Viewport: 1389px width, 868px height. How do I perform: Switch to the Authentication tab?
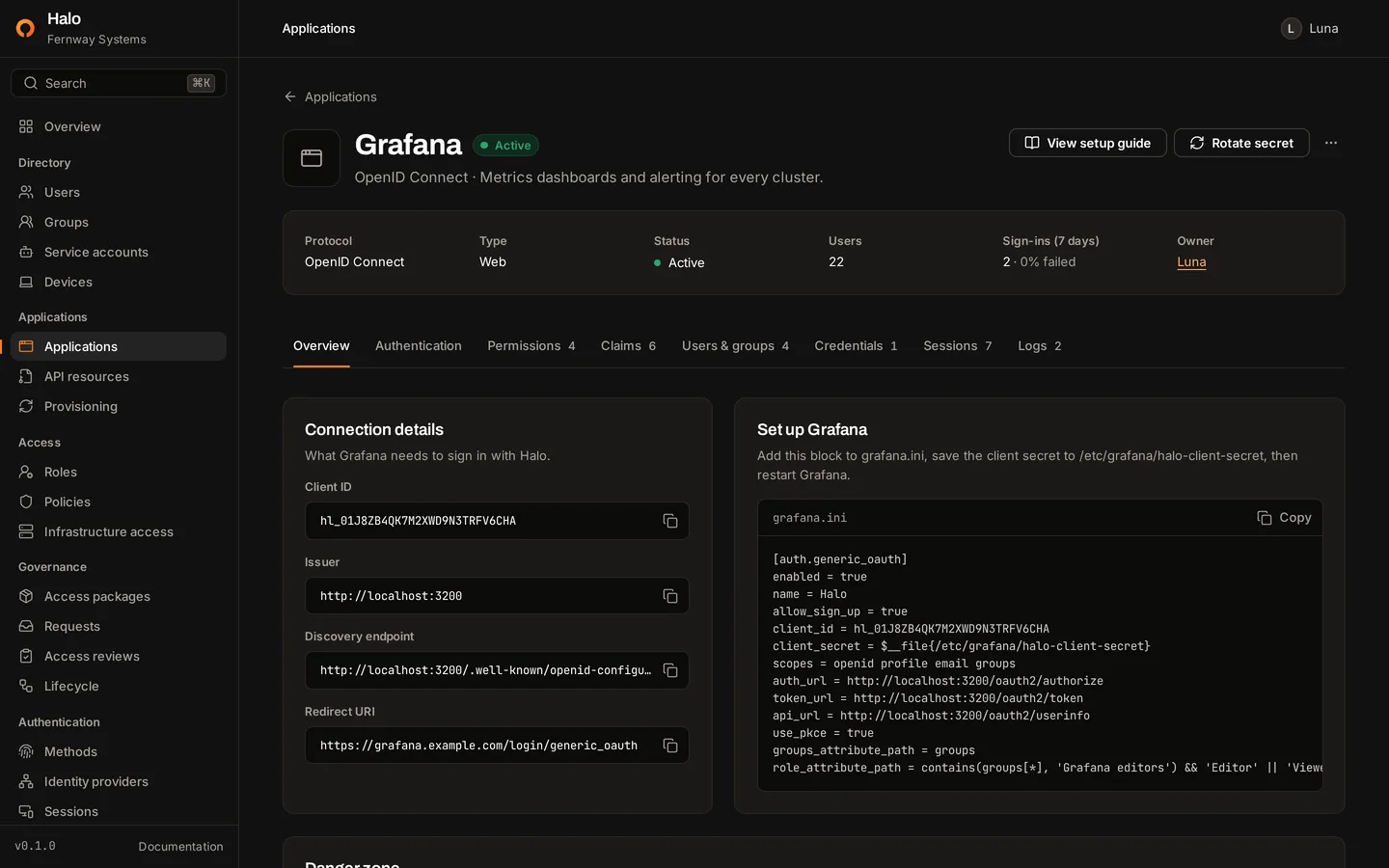[419, 345]
